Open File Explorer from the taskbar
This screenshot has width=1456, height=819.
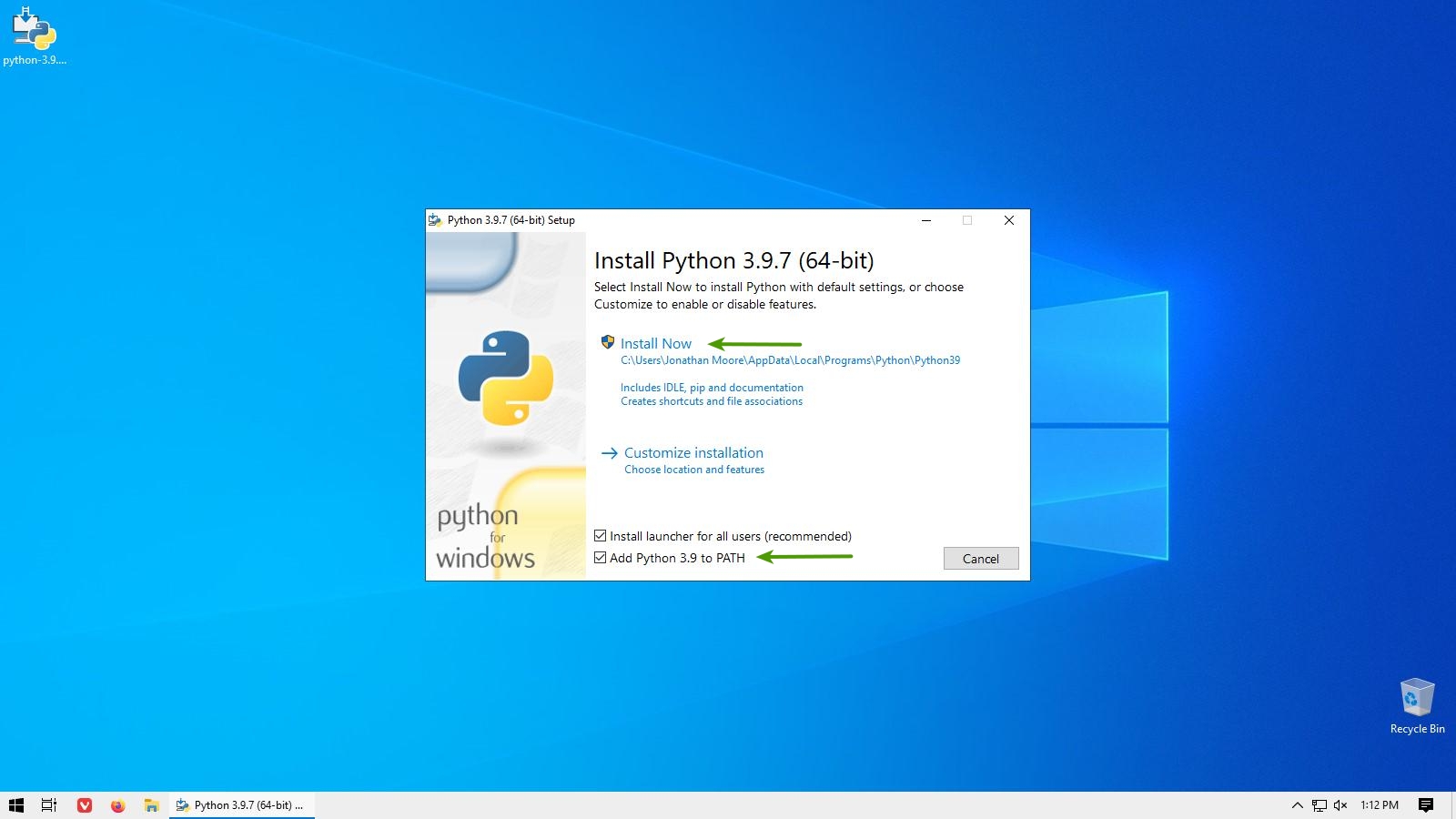pyautogui.click(x=151, y=805)
